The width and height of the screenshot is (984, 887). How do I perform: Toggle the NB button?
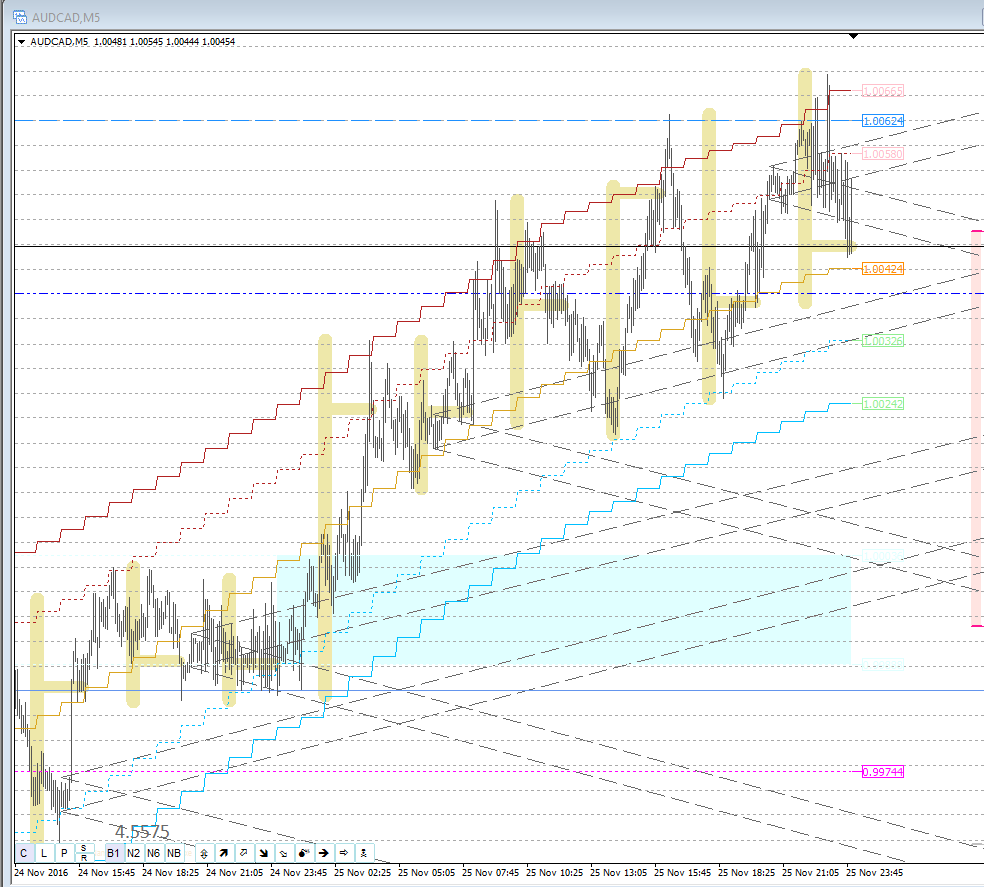(174, 853)
